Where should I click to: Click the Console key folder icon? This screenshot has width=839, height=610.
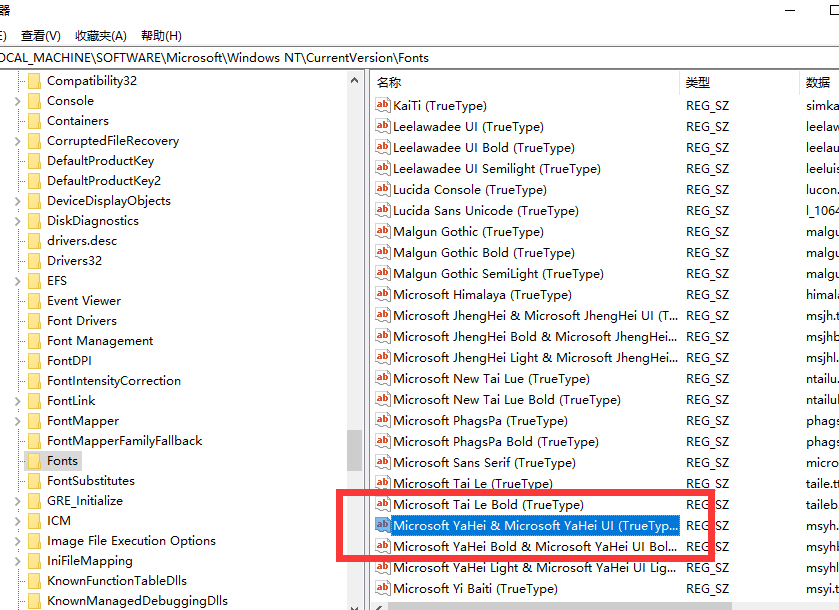coord(36,100)
